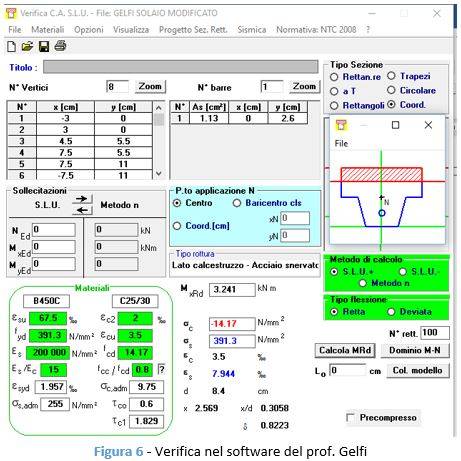The width and height of the screenshot is (461, 461).
Task: Select Deviata flexion type
Action: point(391,312)
